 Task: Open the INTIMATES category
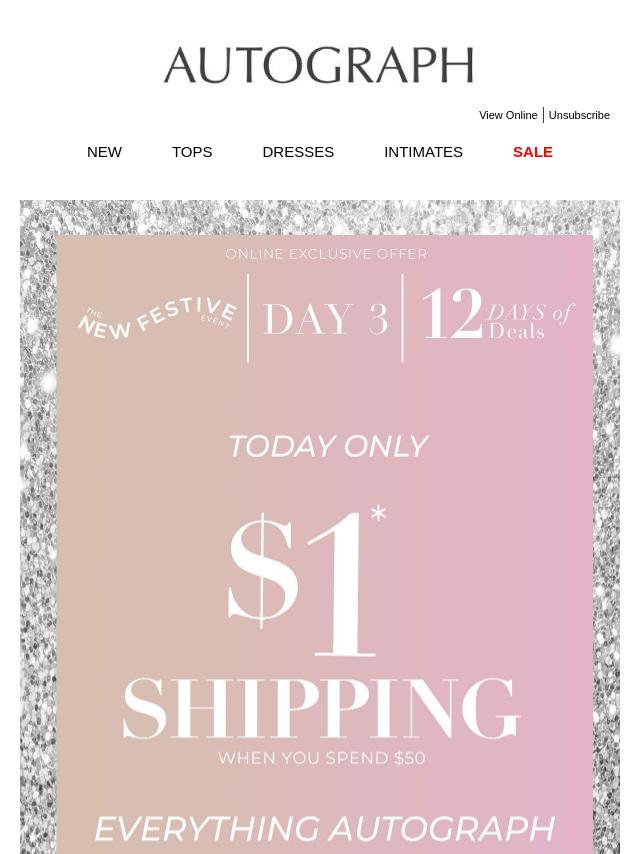423,152
